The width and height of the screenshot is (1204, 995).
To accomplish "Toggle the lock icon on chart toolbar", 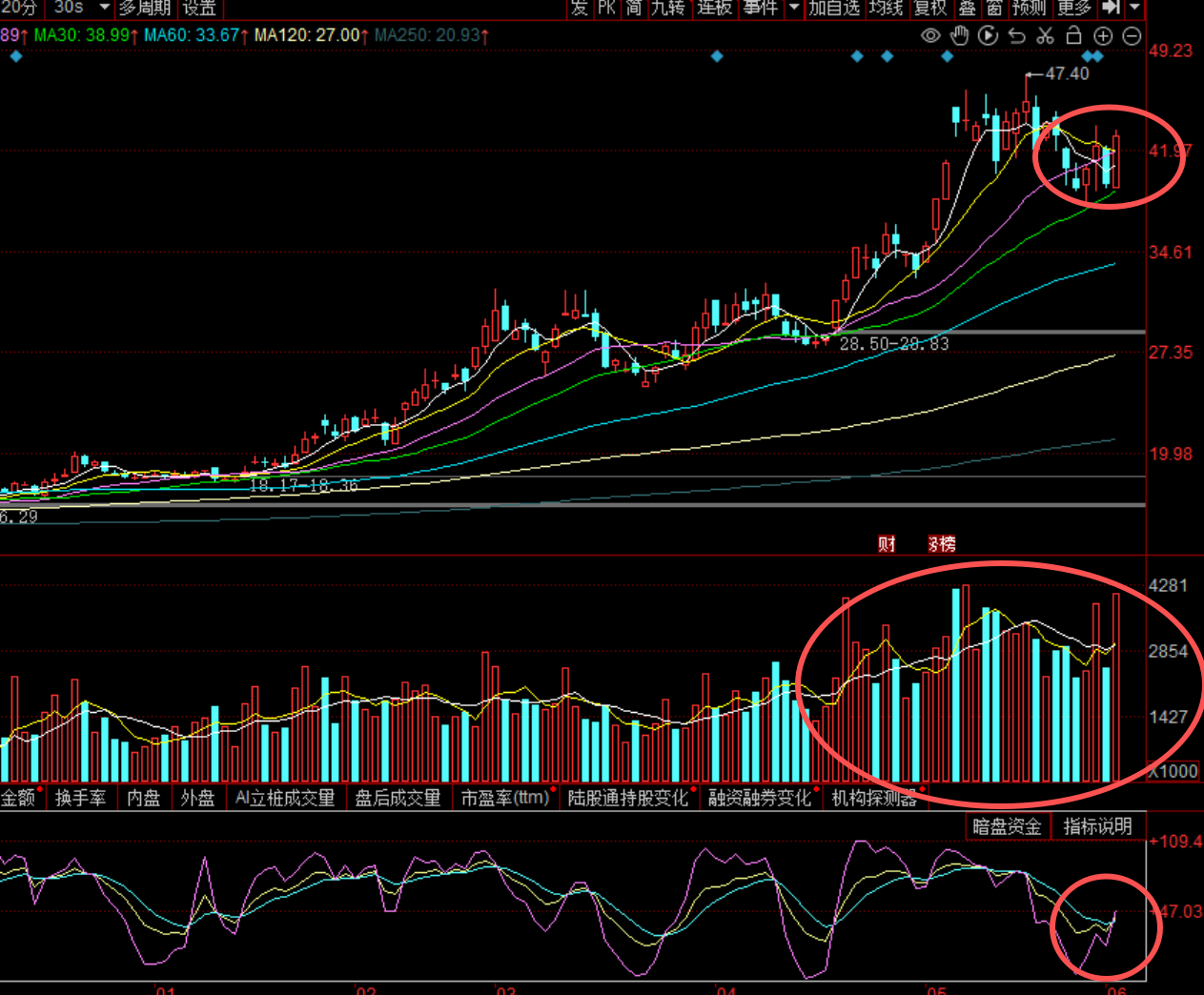I will point(1073,36).
